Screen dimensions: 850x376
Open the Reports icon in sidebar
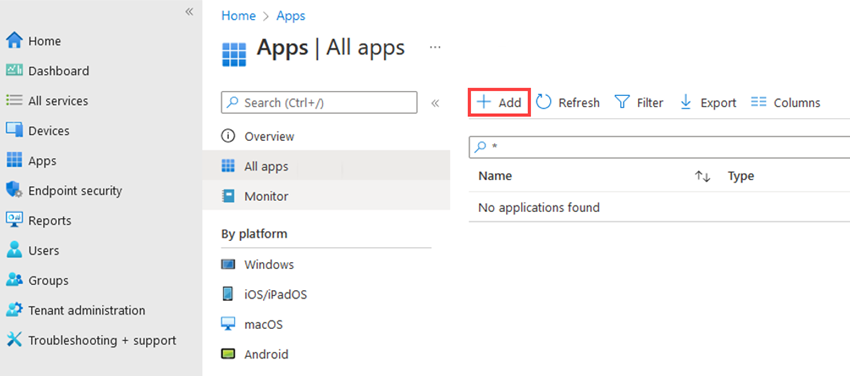[x=14, y=220]
